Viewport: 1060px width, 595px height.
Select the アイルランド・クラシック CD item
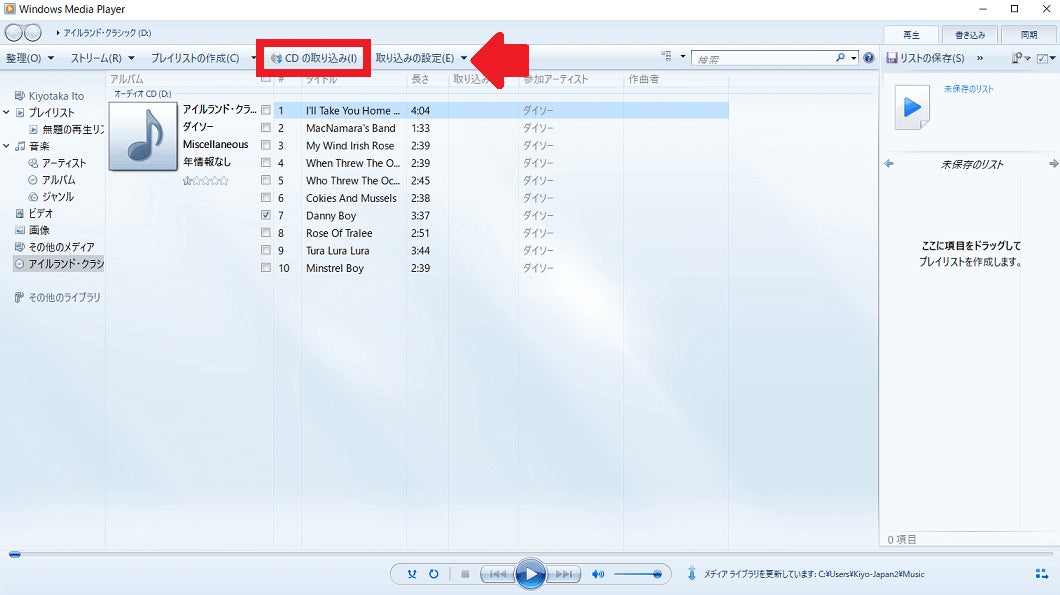pyautogui.click(x=59, y=264)
